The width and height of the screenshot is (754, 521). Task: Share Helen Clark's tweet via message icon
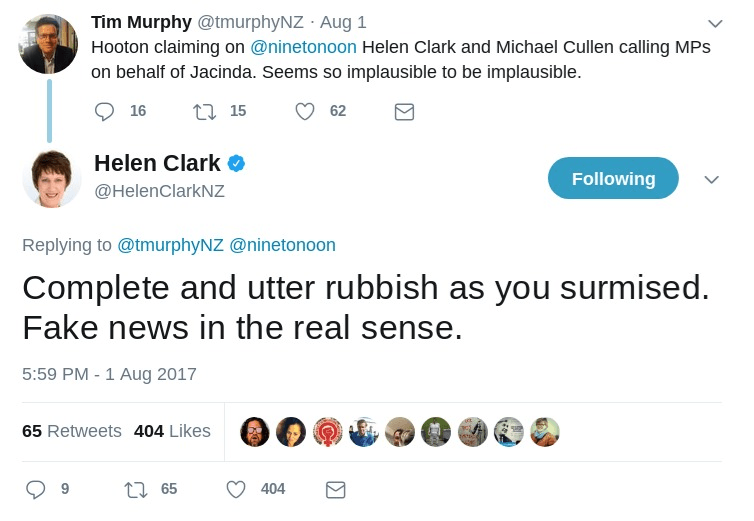336,489
